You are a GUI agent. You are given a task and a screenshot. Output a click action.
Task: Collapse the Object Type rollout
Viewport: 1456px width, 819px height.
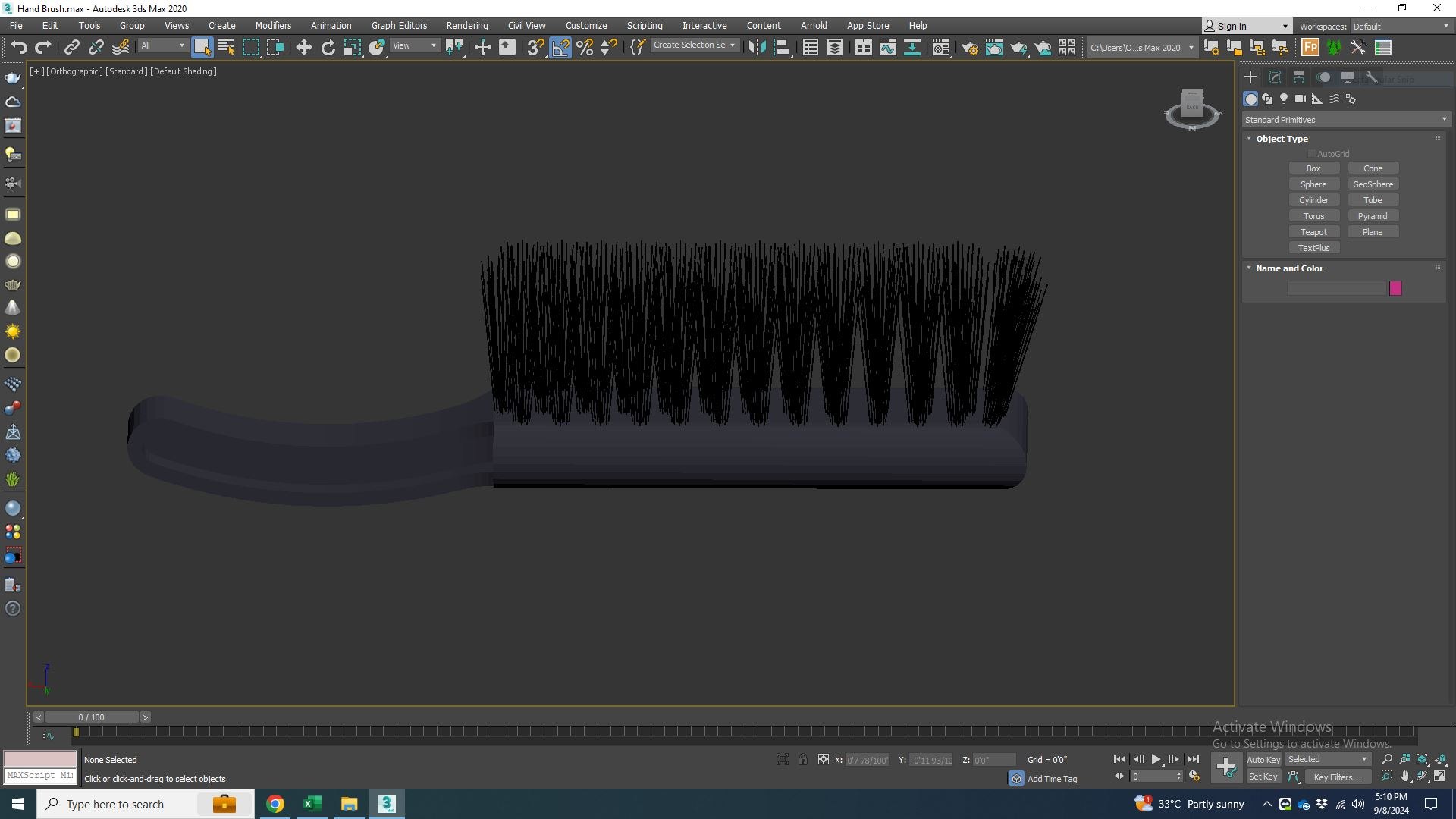[1249, 139]
